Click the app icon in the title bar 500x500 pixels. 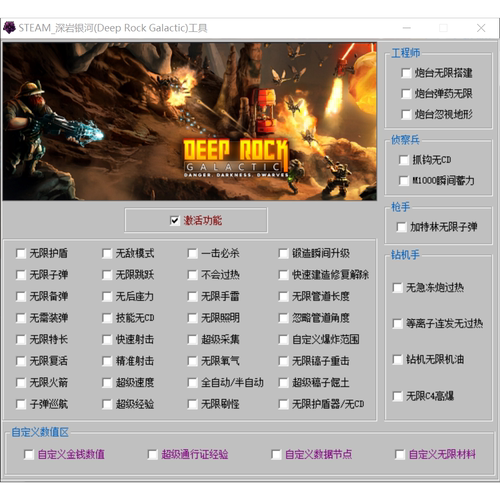(x=9, y=28)
